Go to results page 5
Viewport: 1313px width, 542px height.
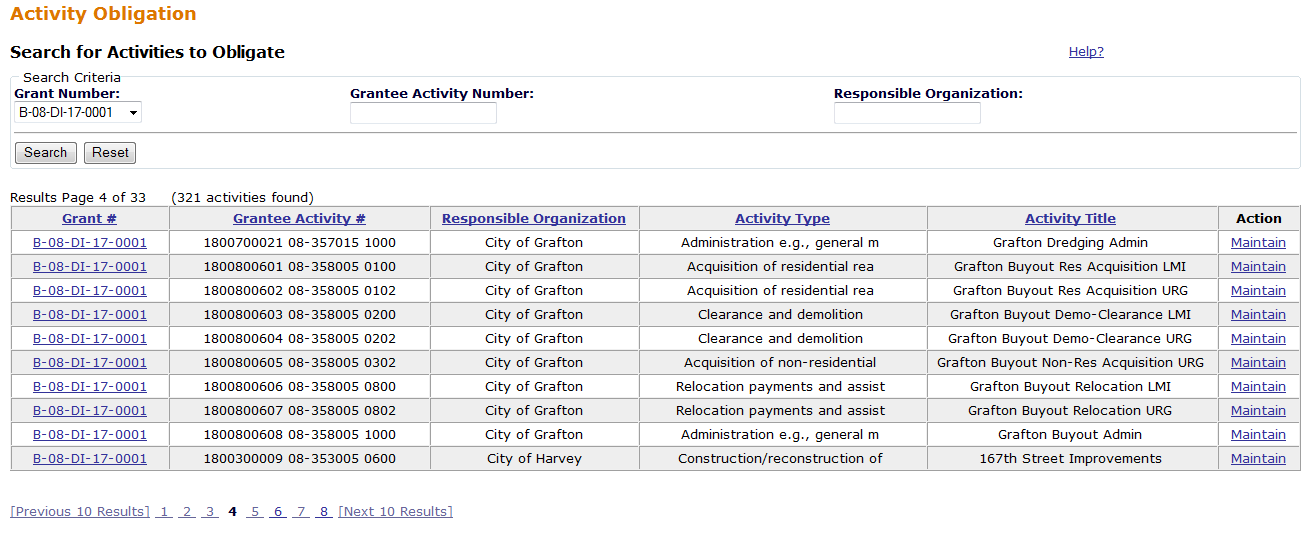point(255,512)
